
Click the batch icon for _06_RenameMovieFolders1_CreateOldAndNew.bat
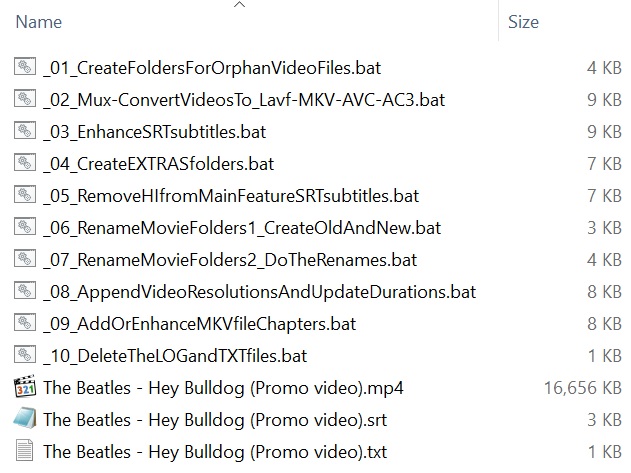click(25, 227)
